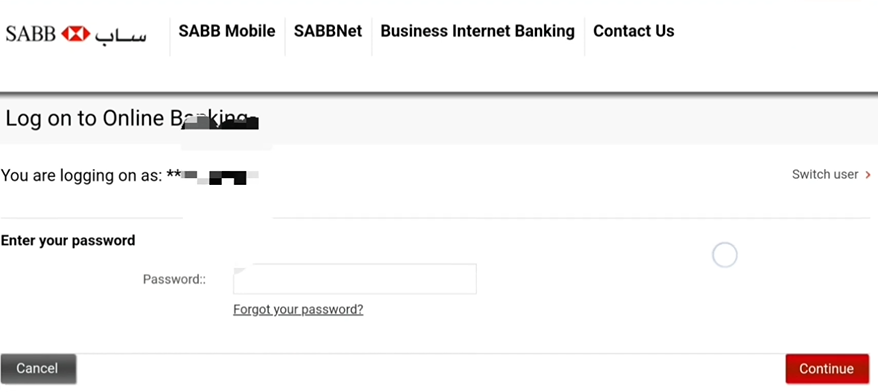Click the circular touch indicator

pyautogui.click(x=725, y=255)
